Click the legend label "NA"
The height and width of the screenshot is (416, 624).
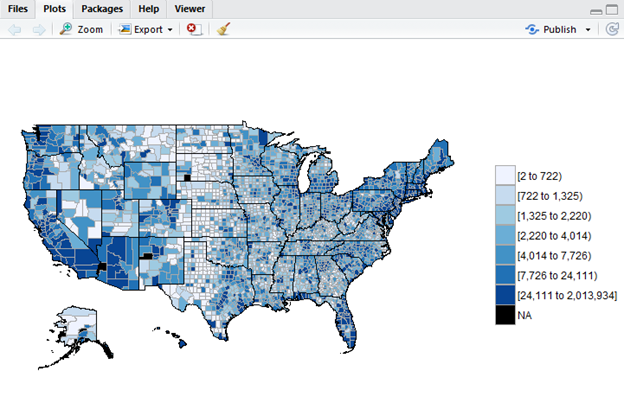pos(525,315)
